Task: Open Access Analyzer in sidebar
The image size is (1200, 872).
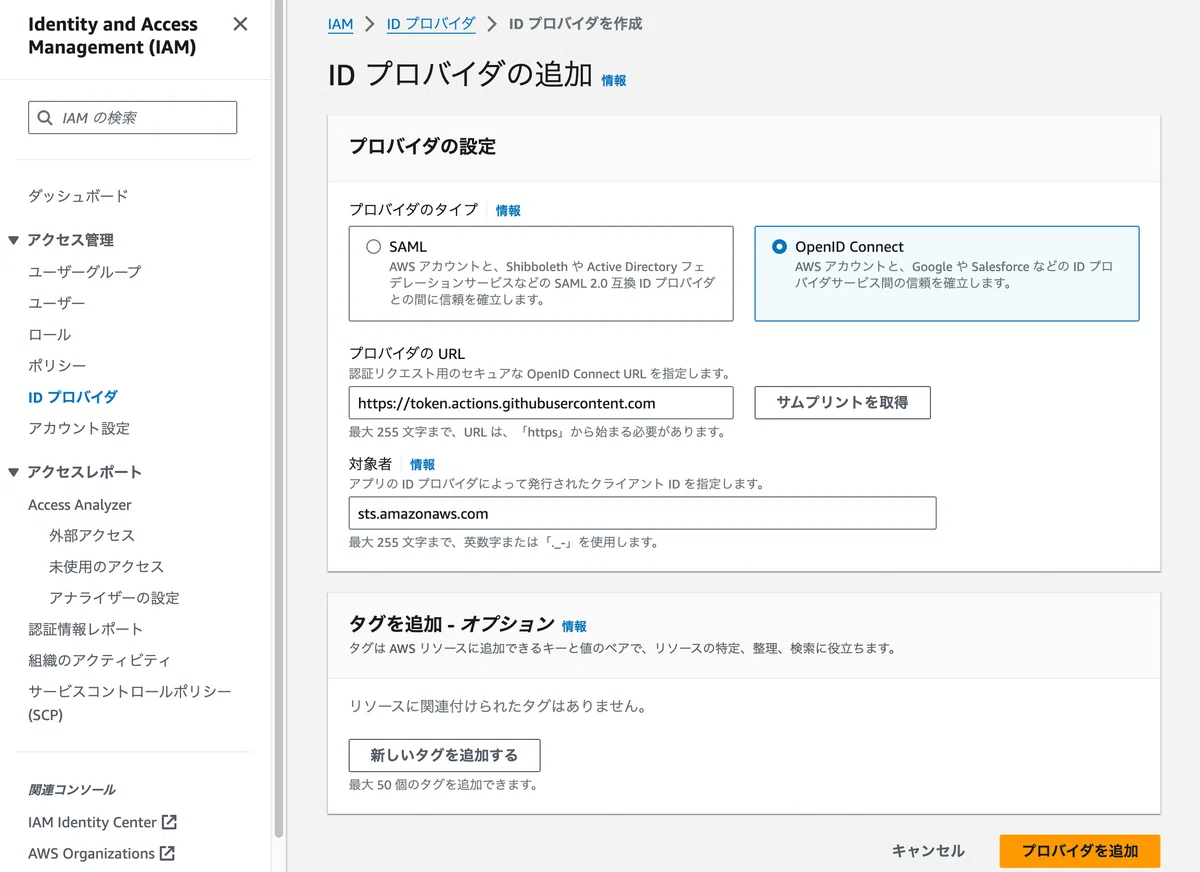Action: (x=80, y=505)
